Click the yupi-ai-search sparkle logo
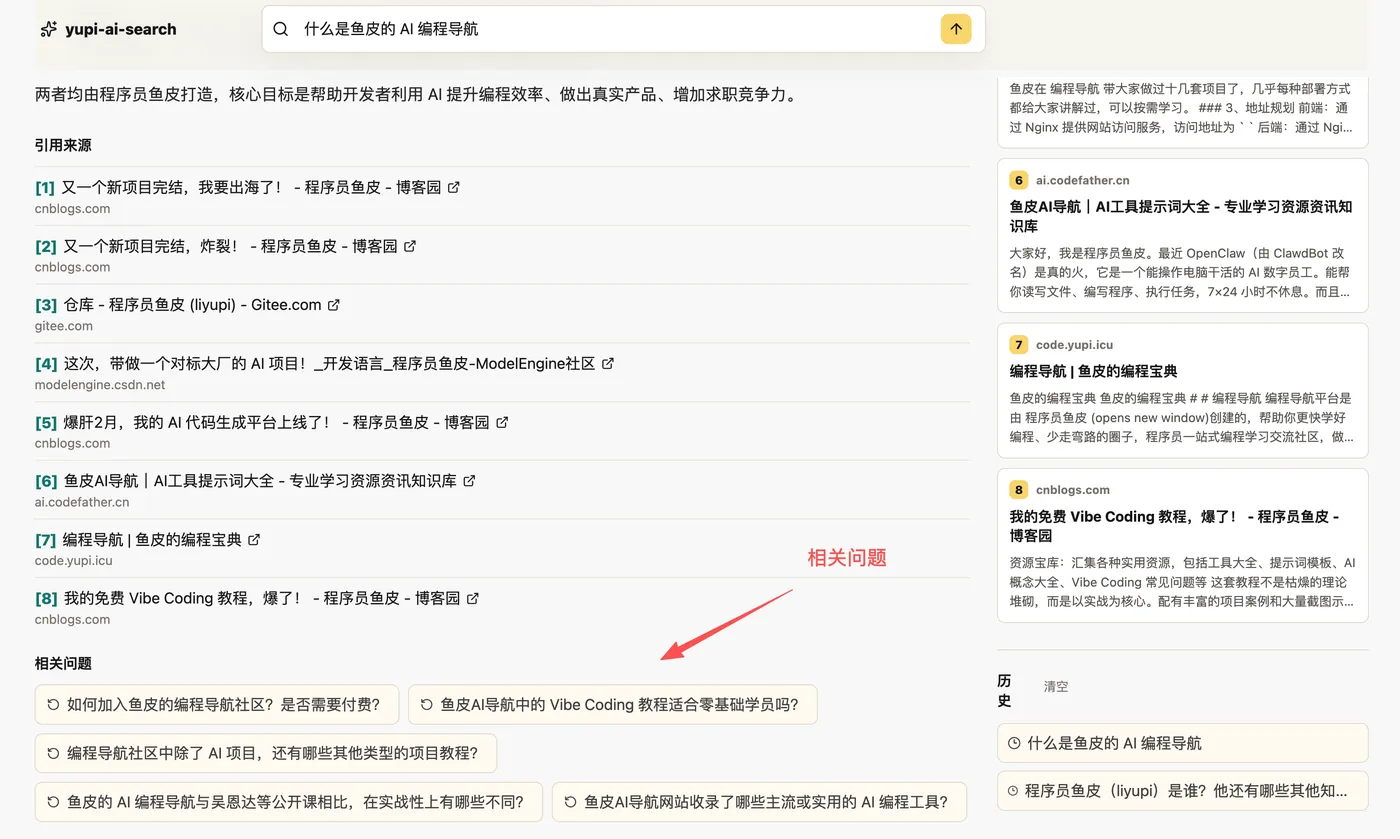Viewport: 1400px width, 839px height. pos(48,29)
